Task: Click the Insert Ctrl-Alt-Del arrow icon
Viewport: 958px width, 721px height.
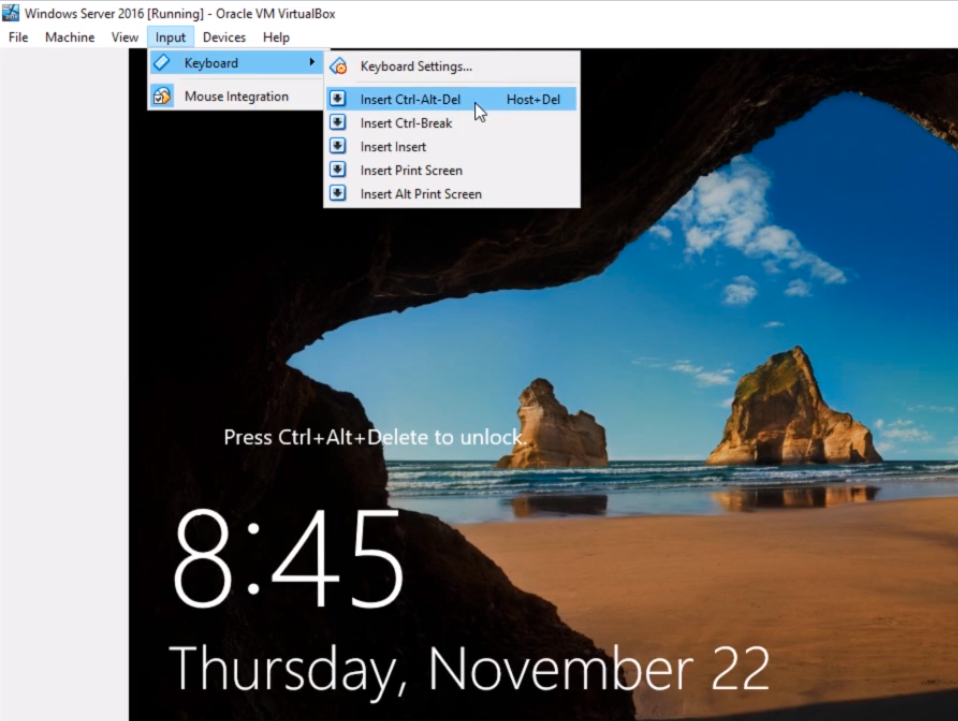Action: 338,98
